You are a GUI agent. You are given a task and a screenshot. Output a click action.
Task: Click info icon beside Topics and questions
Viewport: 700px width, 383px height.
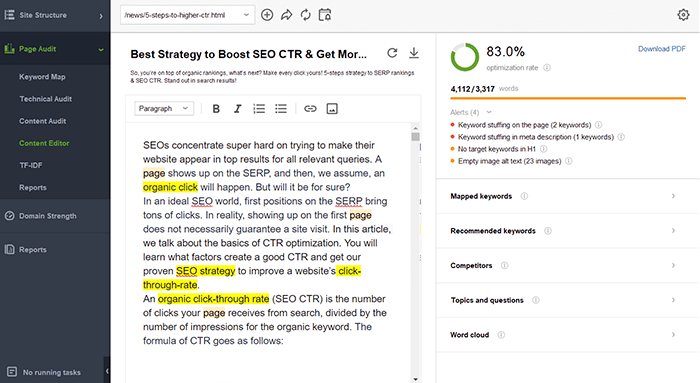coord(536,300)
